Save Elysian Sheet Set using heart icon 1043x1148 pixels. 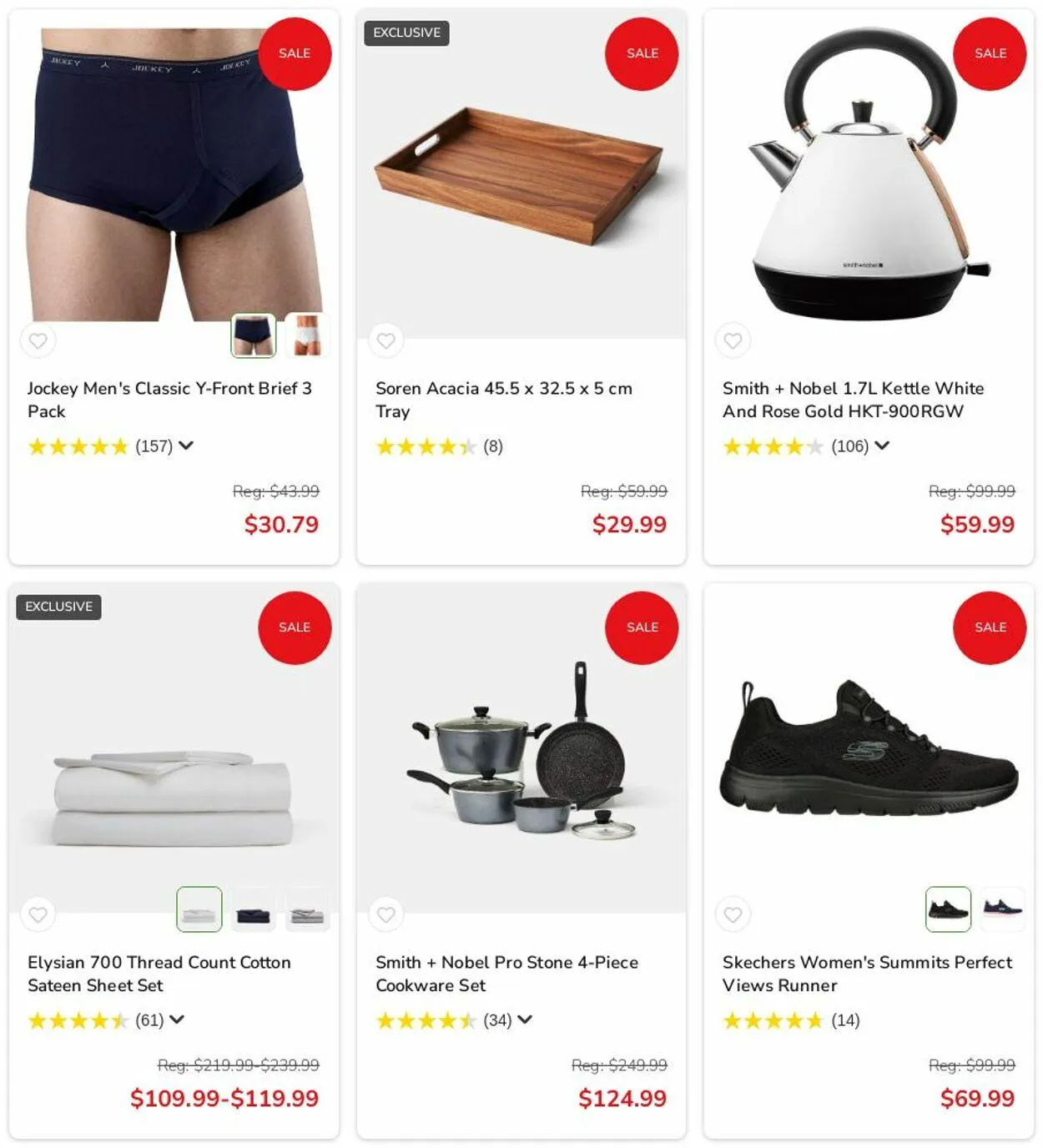[x=38, y=914]
